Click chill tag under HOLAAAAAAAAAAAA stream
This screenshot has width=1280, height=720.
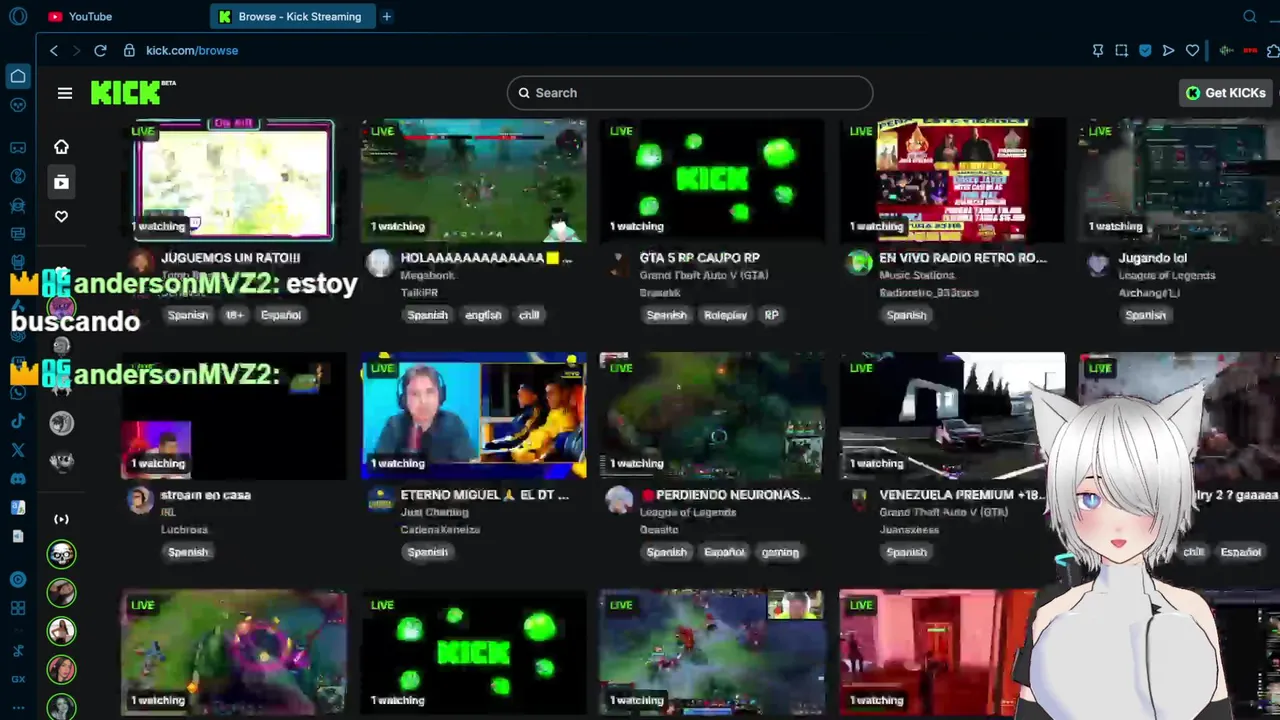529,315
